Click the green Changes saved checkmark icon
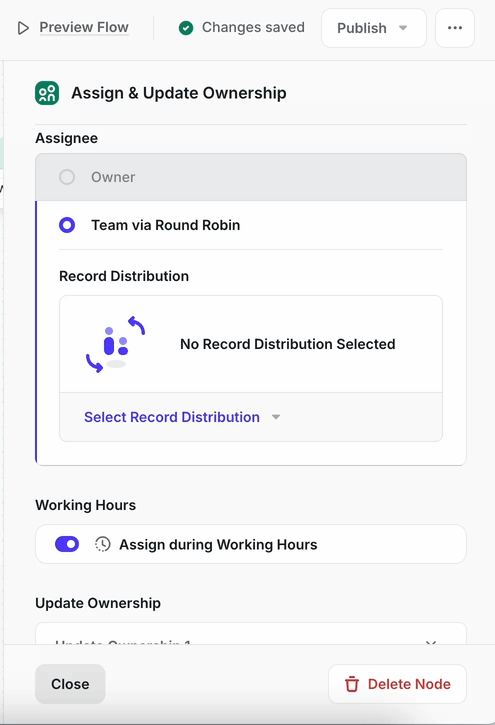This screenshot has width=495, height=725. click(x=186, y=28)
